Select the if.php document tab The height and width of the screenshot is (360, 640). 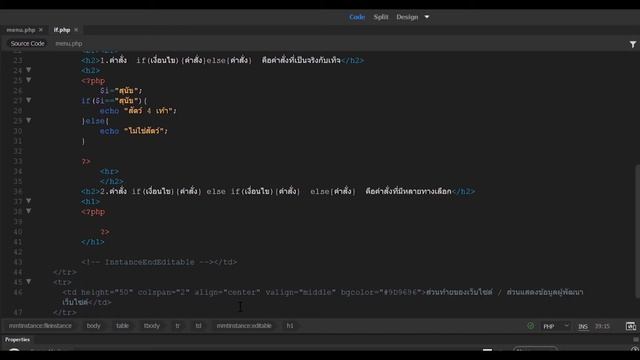62,30
